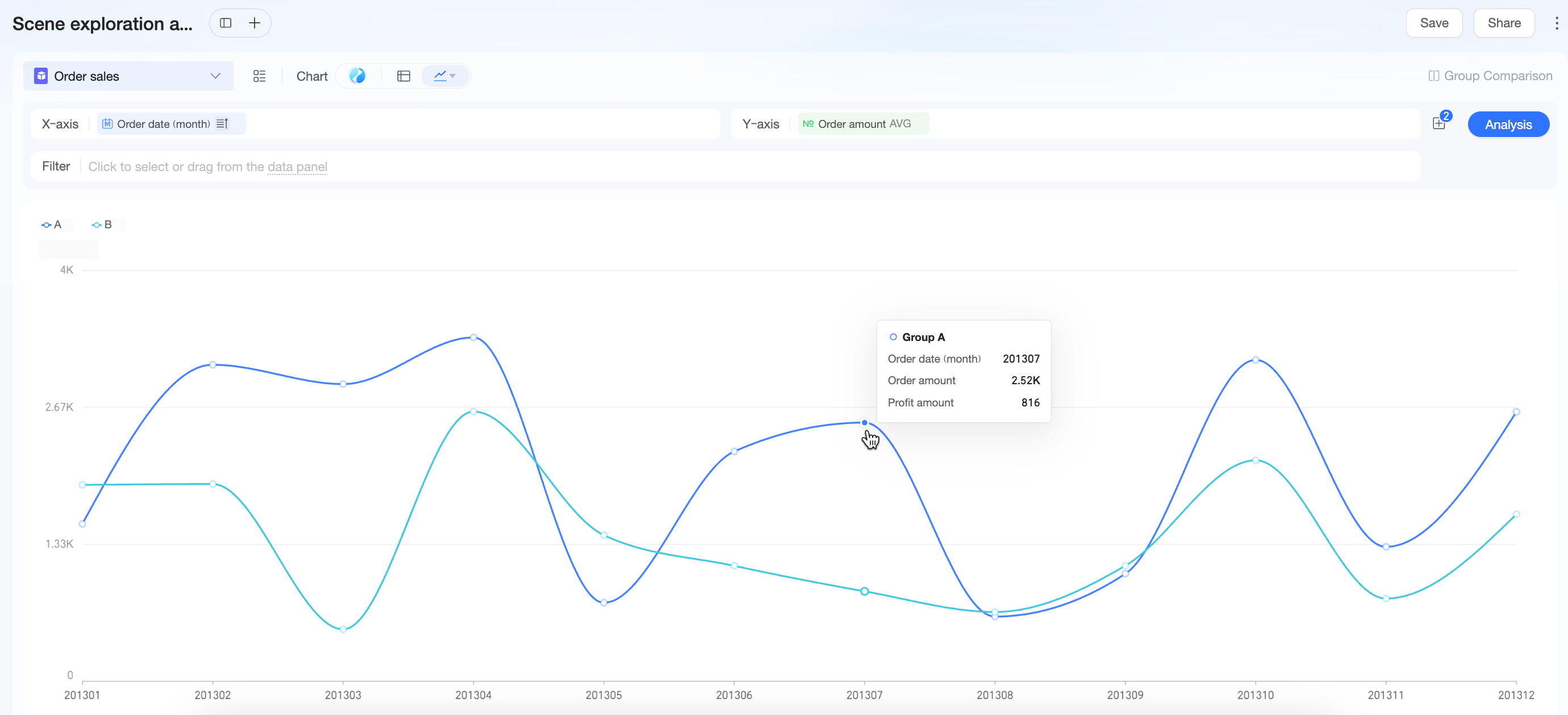
Task: Enable Group Comparison mode
Action: click(1490, 76)
